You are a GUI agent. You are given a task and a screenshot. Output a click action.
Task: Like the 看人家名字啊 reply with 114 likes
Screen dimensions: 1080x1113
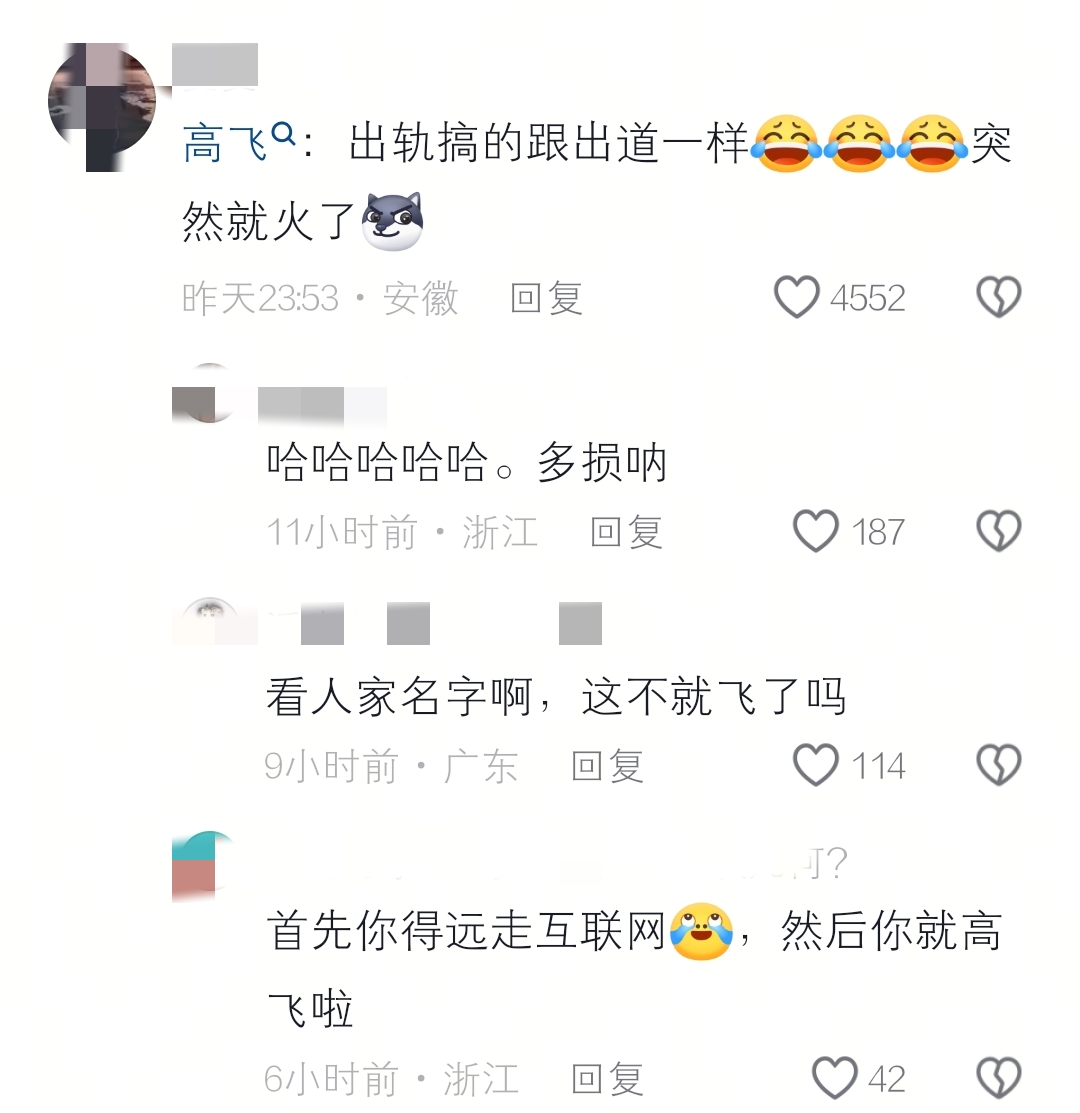pyautogui.click(x=815, y=764)
